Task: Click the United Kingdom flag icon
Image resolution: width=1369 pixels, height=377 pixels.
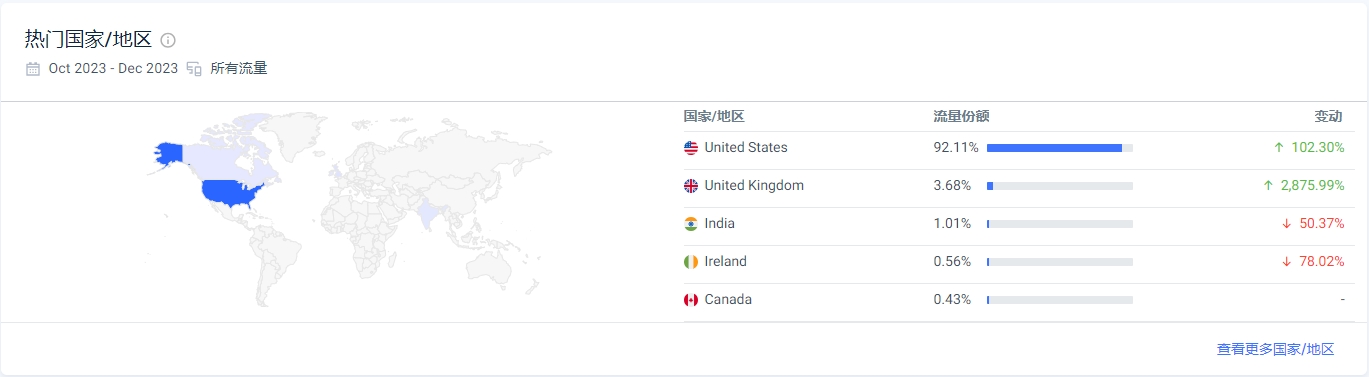Action: 691,186
